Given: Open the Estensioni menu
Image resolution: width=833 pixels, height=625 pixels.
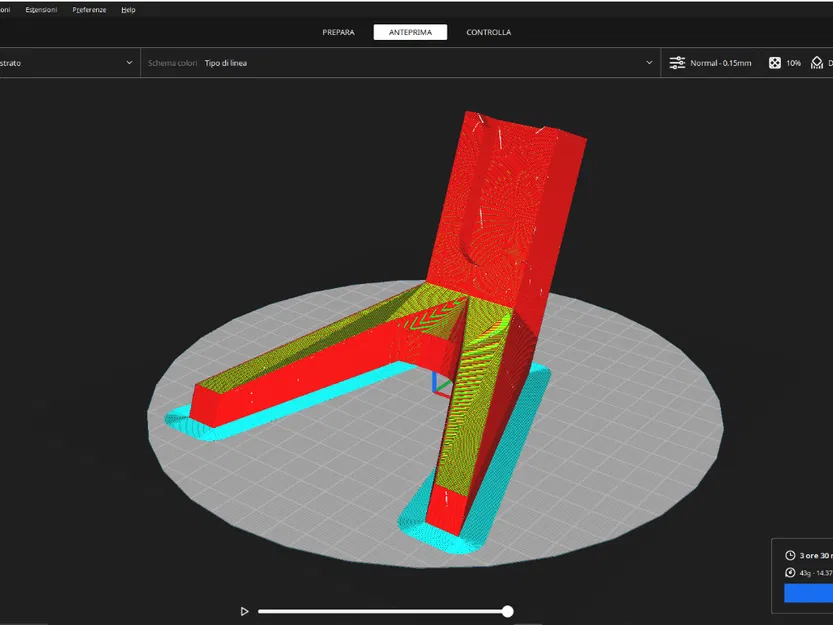Looking at the screenshot, I should tap(41, 10).
